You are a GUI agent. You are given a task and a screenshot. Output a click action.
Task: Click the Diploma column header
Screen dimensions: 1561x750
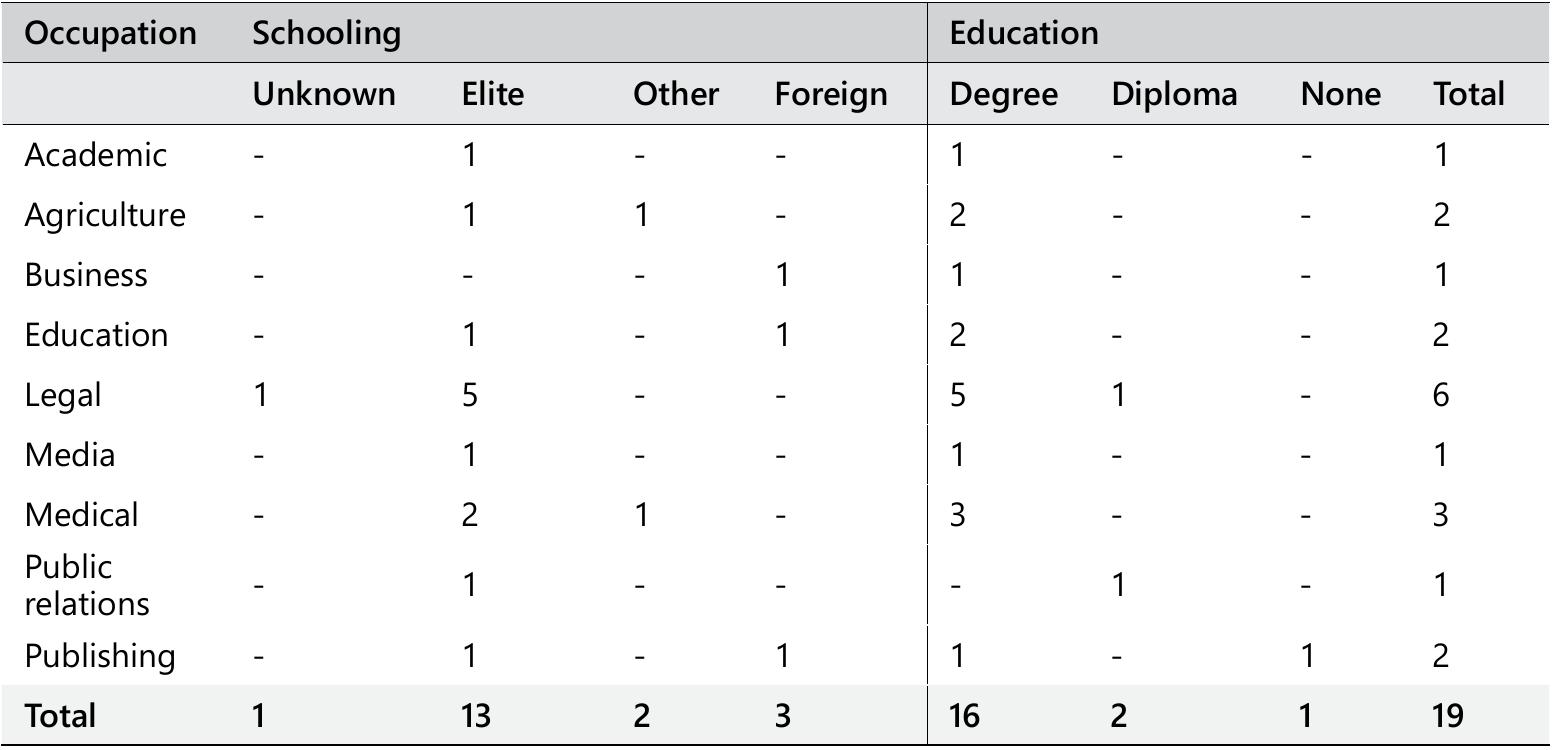(1174, 94)
